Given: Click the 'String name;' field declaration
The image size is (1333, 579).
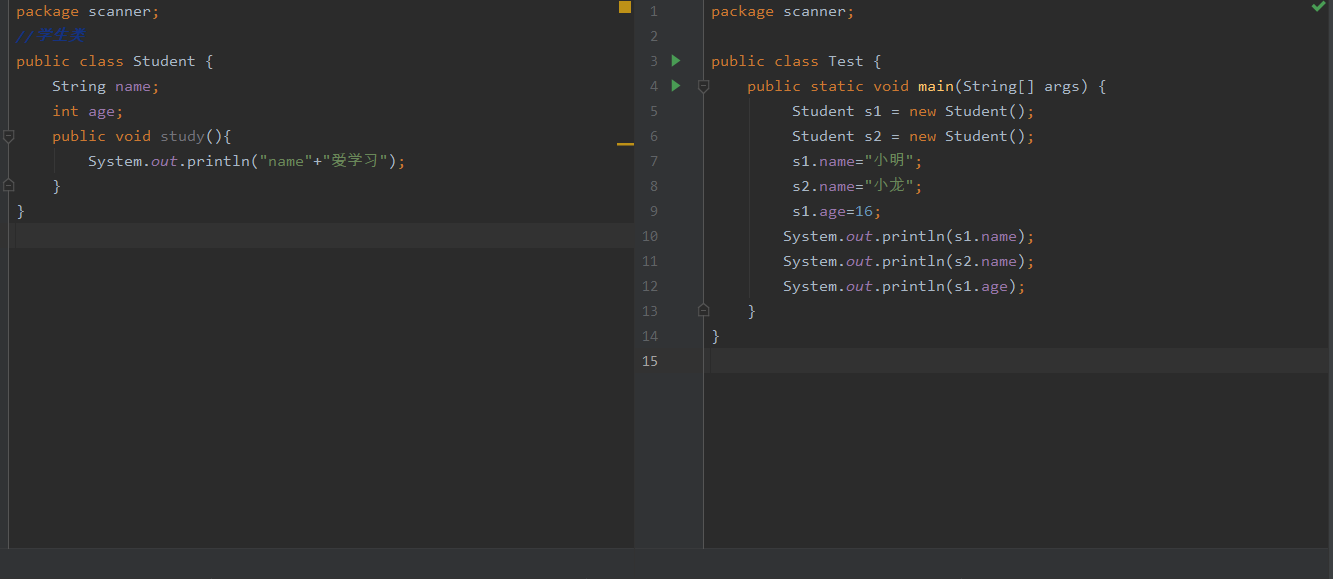Looking at the screenshot, I should pos(106,86).
